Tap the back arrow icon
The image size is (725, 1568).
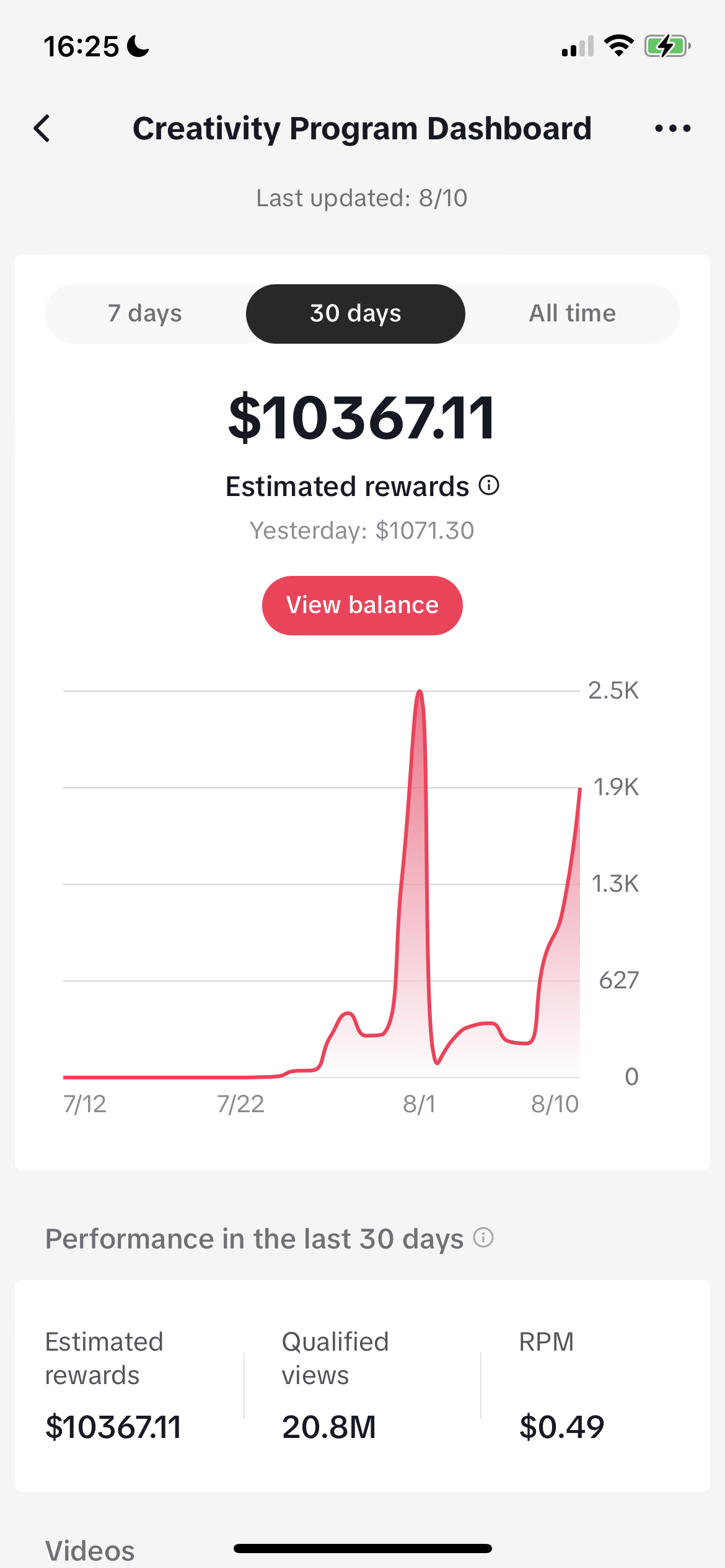pos(42,129)
